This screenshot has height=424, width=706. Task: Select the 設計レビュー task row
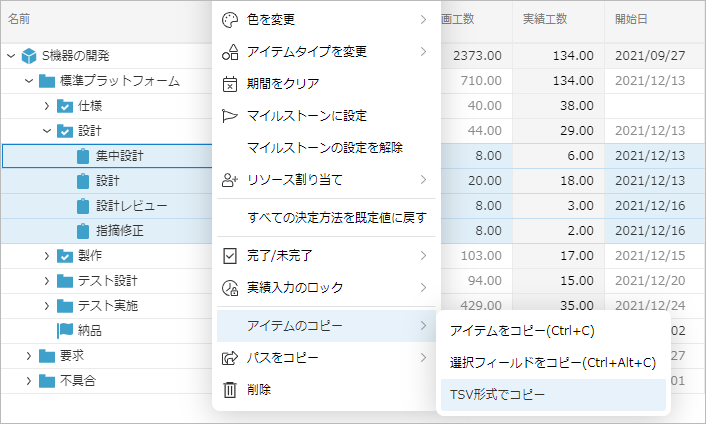tap(131, 205)
